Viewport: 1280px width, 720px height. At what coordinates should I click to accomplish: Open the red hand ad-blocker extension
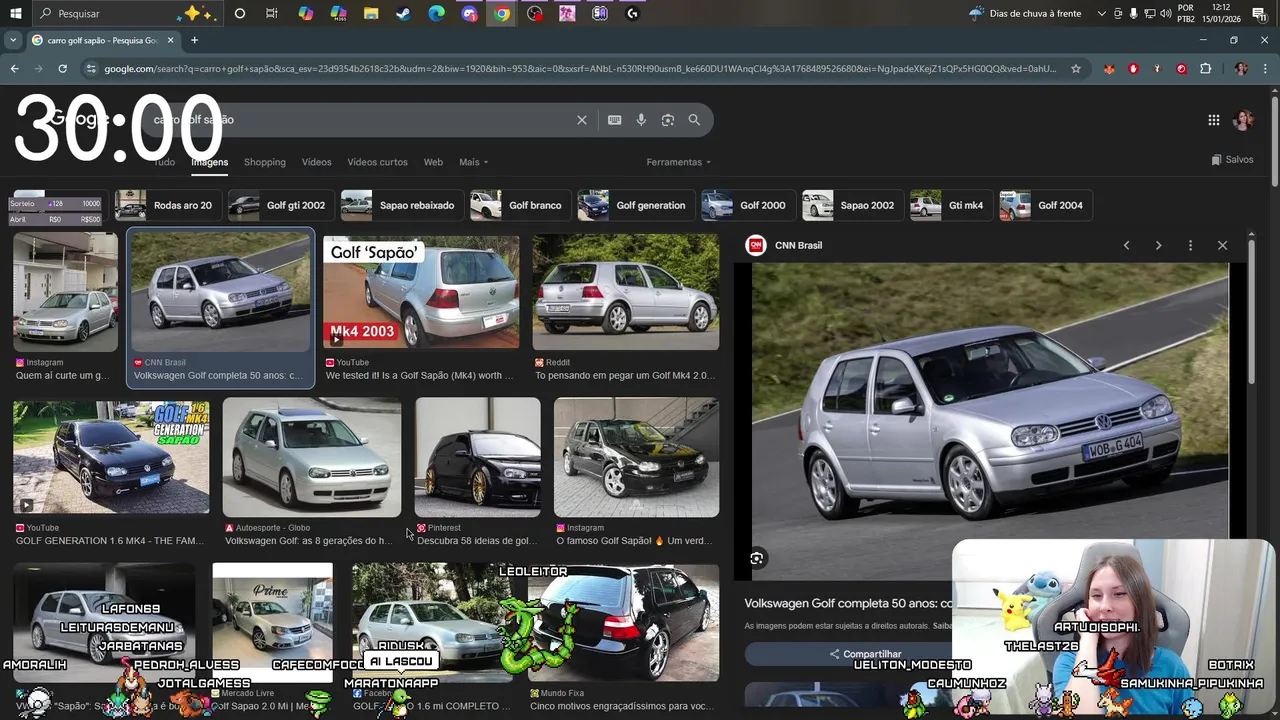tap(1133, 69)
